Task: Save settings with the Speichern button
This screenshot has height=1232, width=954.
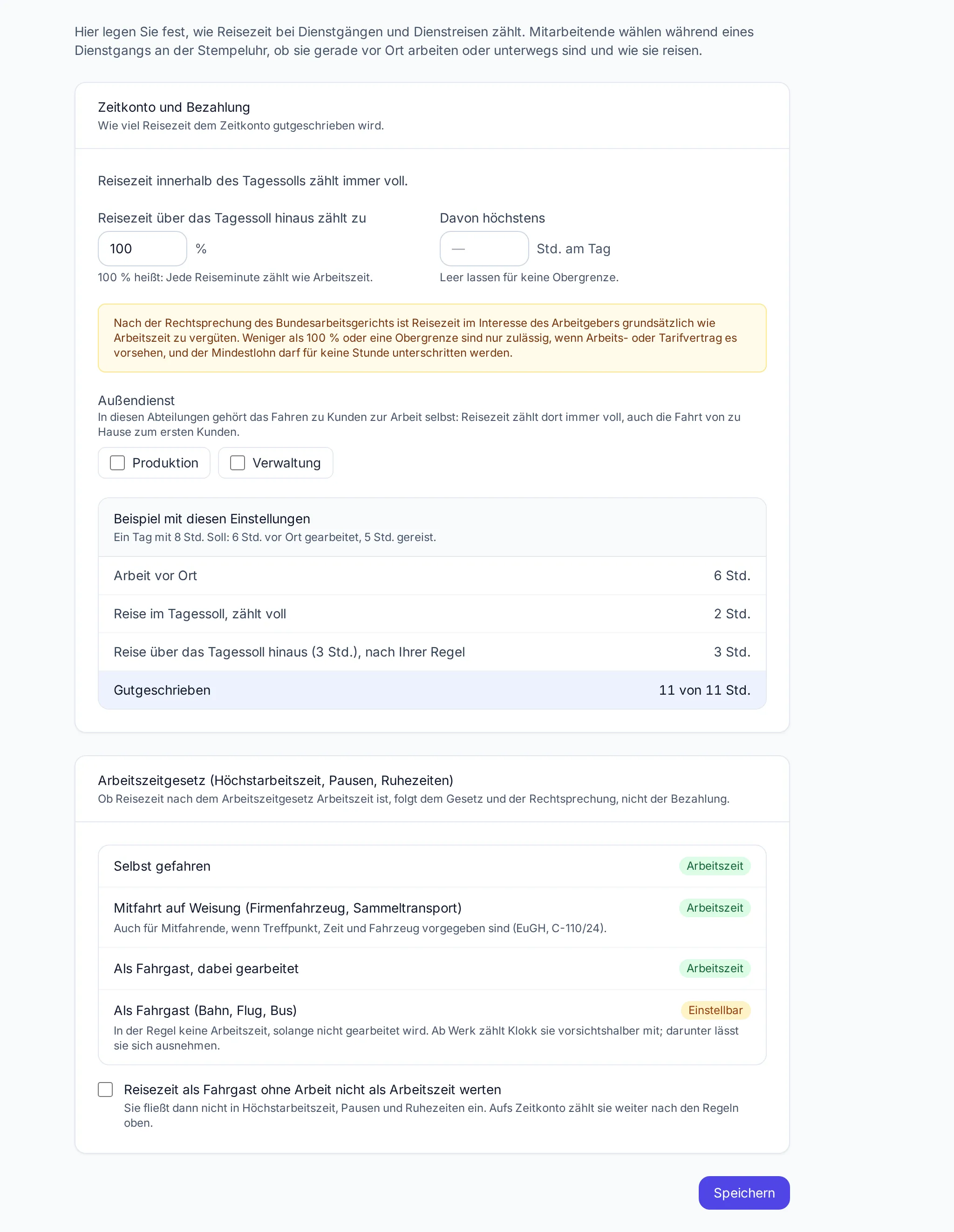Action: tap(744, 1193)
